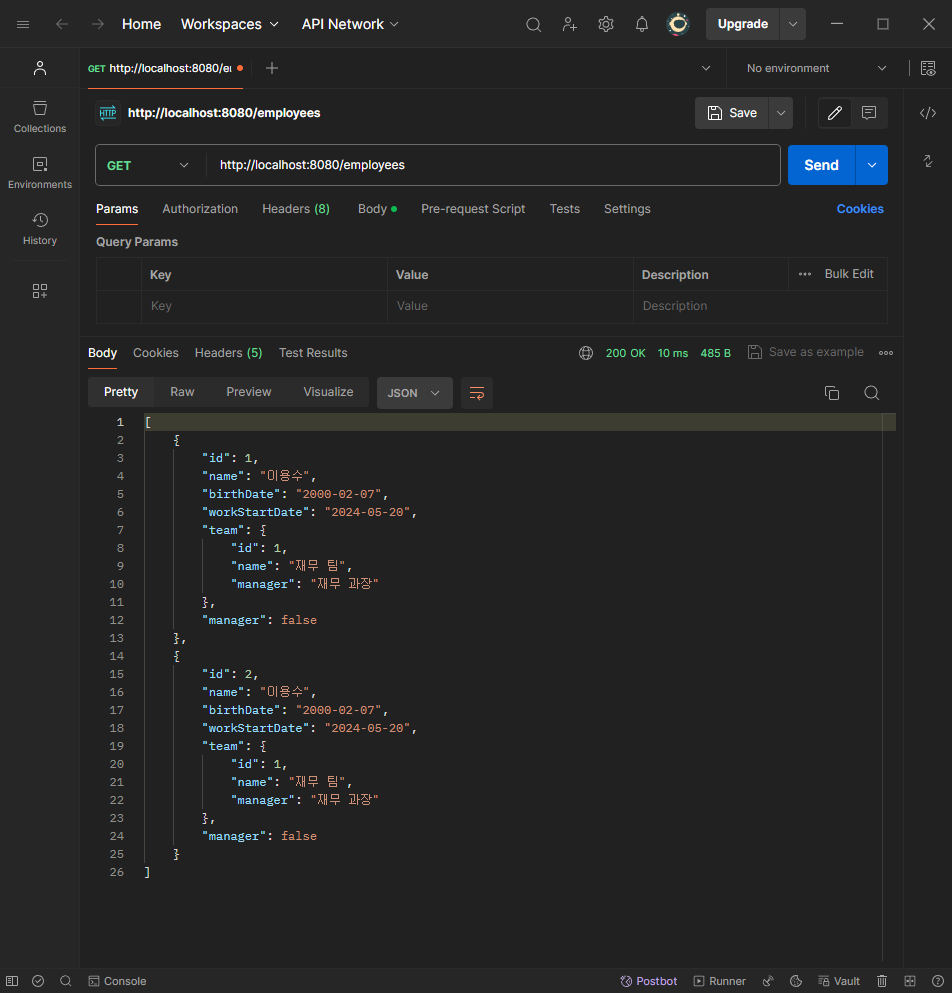Image resolution: width=952 pixels, height=993 pixels.
Task: Expand the Workspaces dropdown
Action: coord(229,24)
